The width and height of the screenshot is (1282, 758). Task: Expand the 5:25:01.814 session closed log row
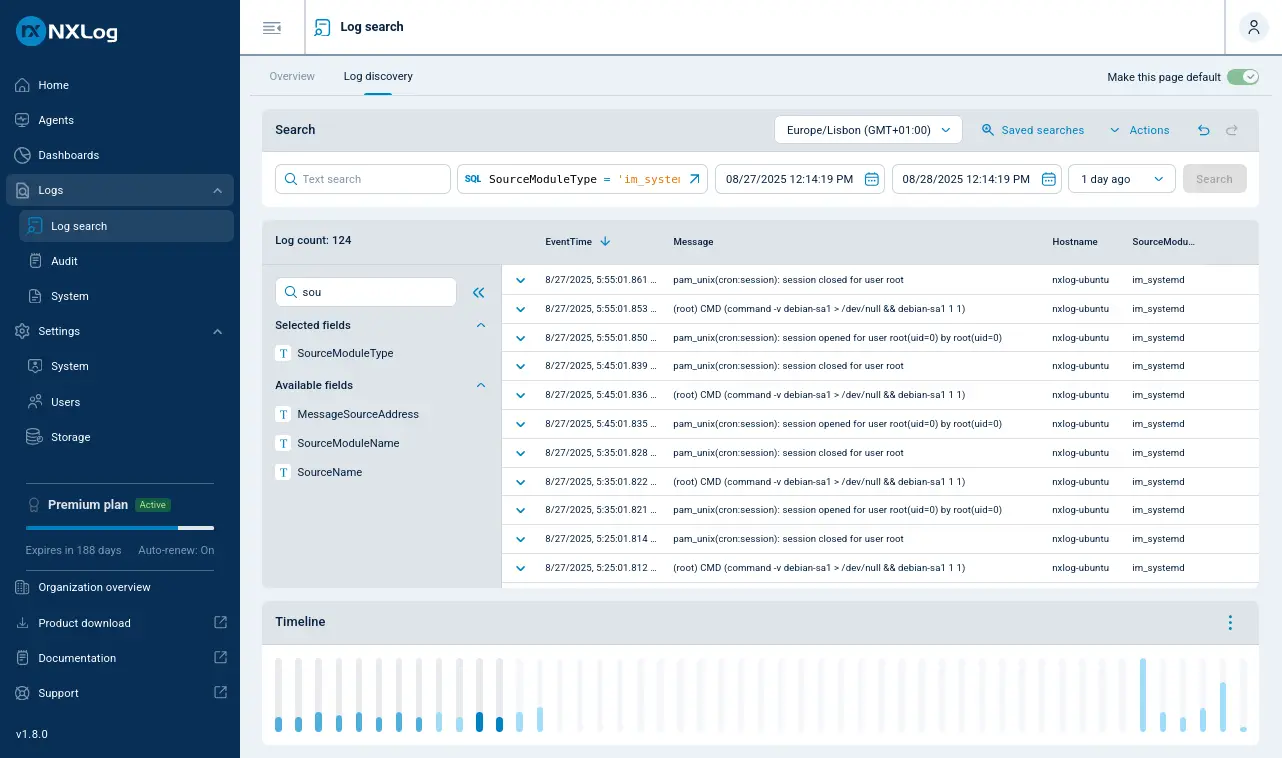(x=520, y=539)
